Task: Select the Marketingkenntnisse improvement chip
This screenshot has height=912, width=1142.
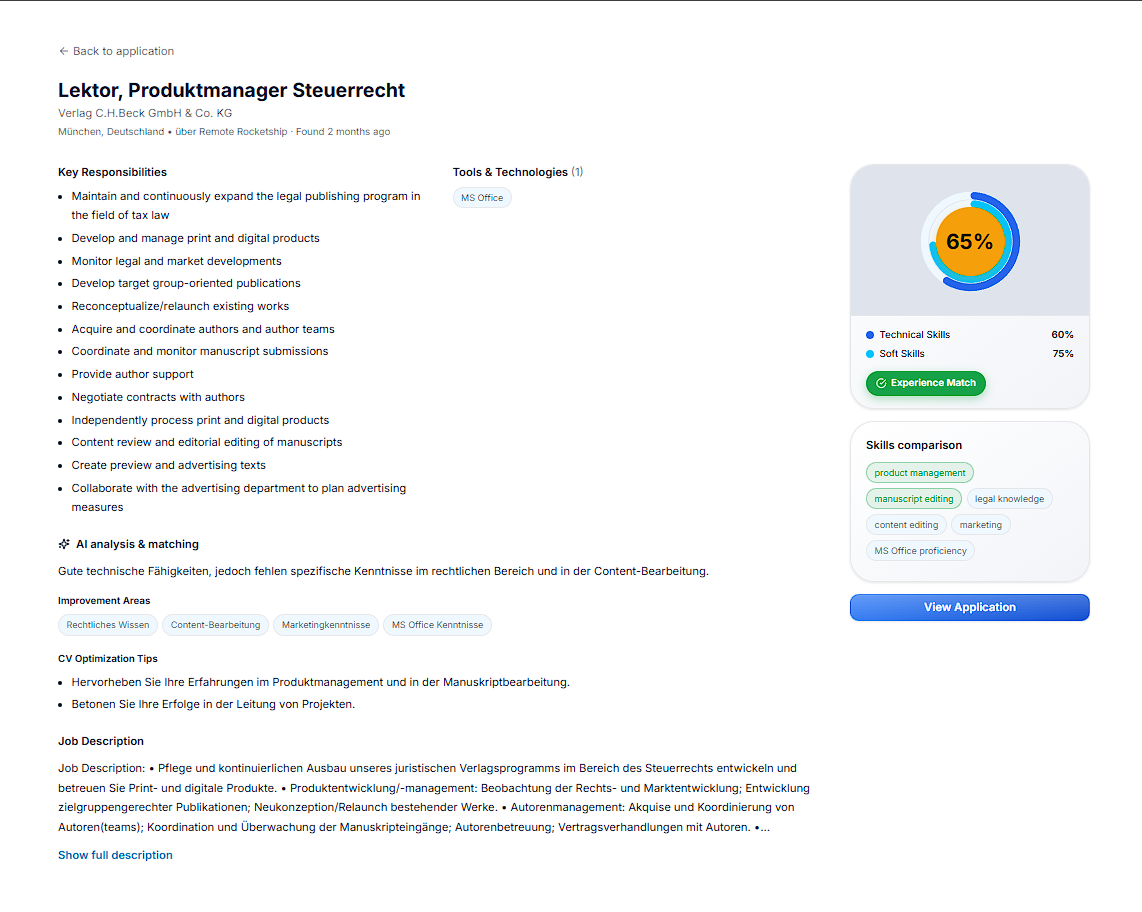Action: coord(326,625)
